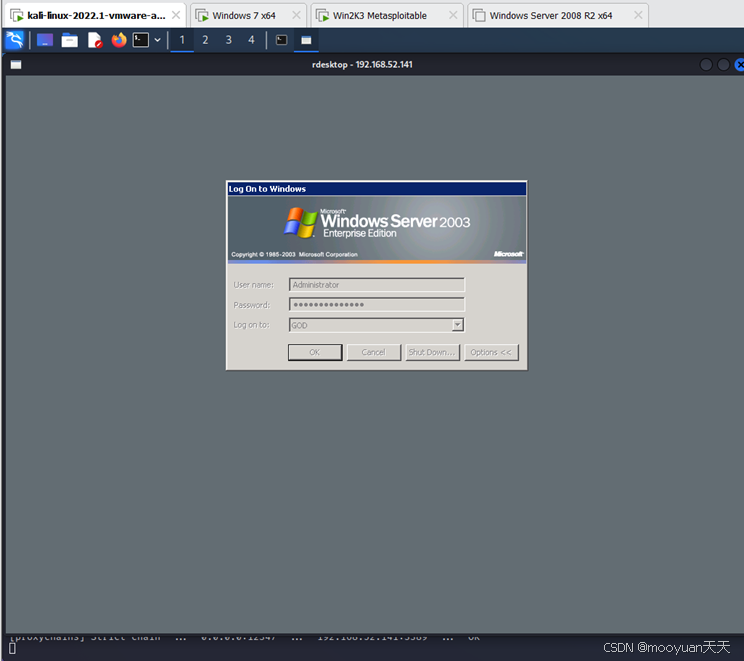Click the User name field with Administrator
744x661 pixels.
point(377,285)
